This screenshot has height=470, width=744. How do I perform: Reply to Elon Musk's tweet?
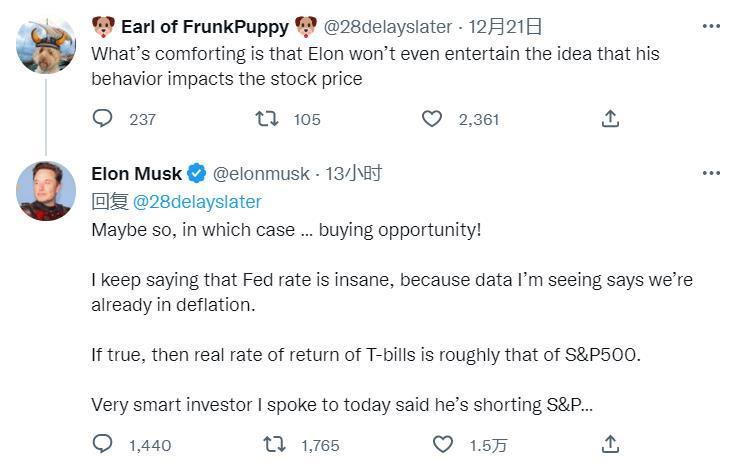103,443
